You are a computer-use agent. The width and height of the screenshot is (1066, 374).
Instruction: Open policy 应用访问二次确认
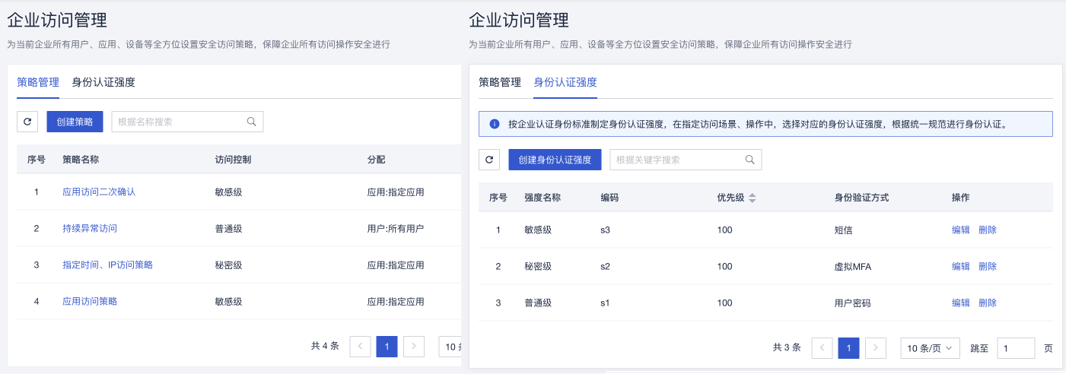(99, 192)
